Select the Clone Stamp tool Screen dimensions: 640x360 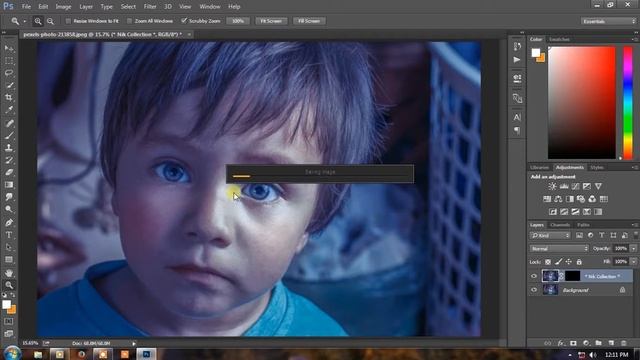pyautogui.click(x=9, y=147)
